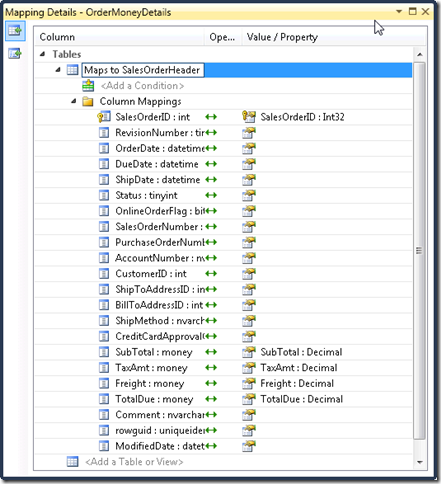Select the Status : tinyint row
The image size is (441, 484).
click(x=223, y=195)
